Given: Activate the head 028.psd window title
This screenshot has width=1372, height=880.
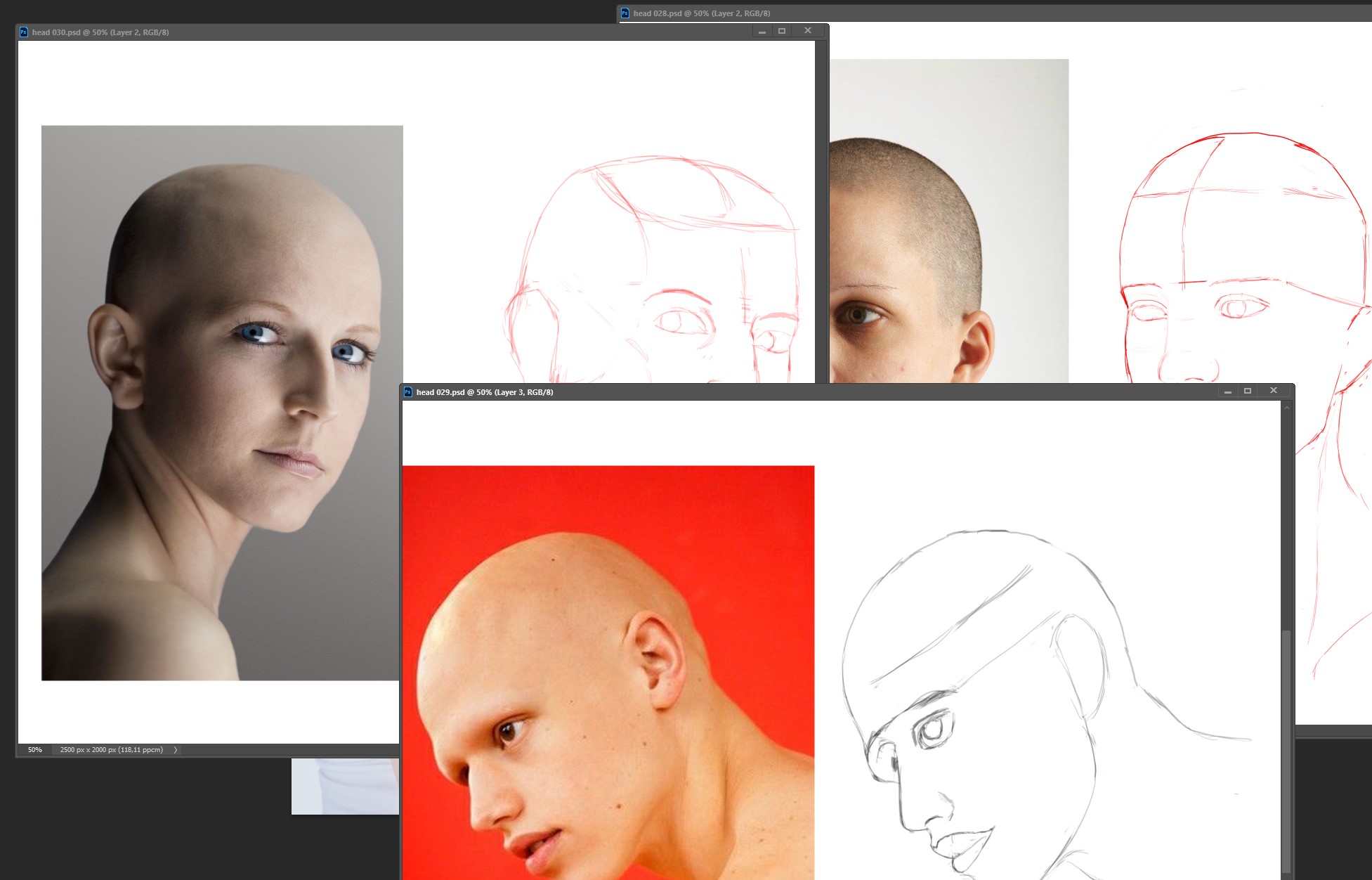Looking at the screenshot, I should pyautogui.click(x=701, y=13).
